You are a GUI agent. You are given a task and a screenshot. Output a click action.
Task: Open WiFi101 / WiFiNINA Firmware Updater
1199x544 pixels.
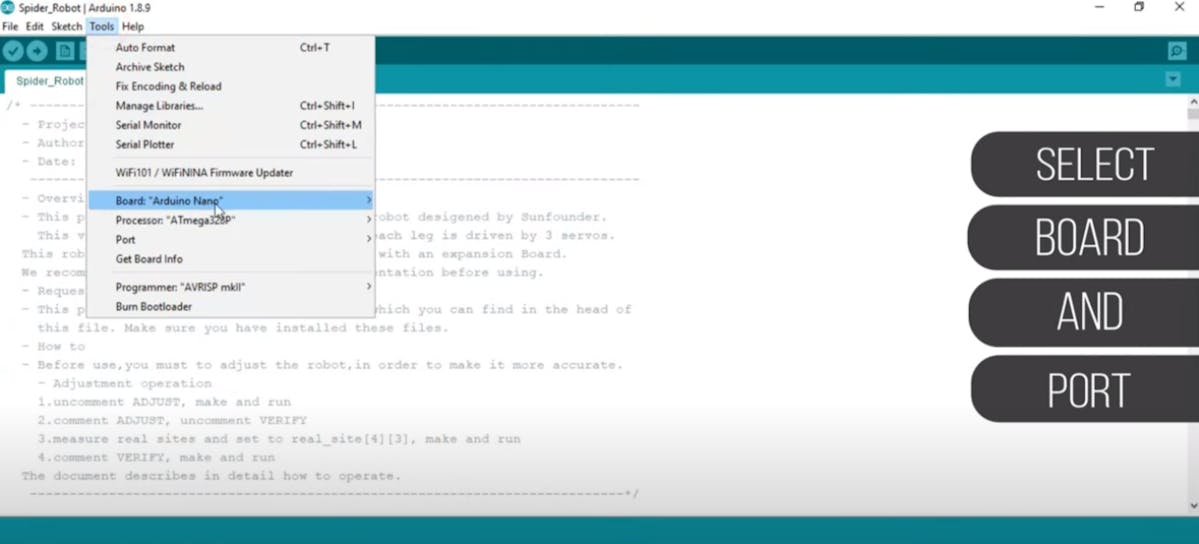(x=230, y=173)
